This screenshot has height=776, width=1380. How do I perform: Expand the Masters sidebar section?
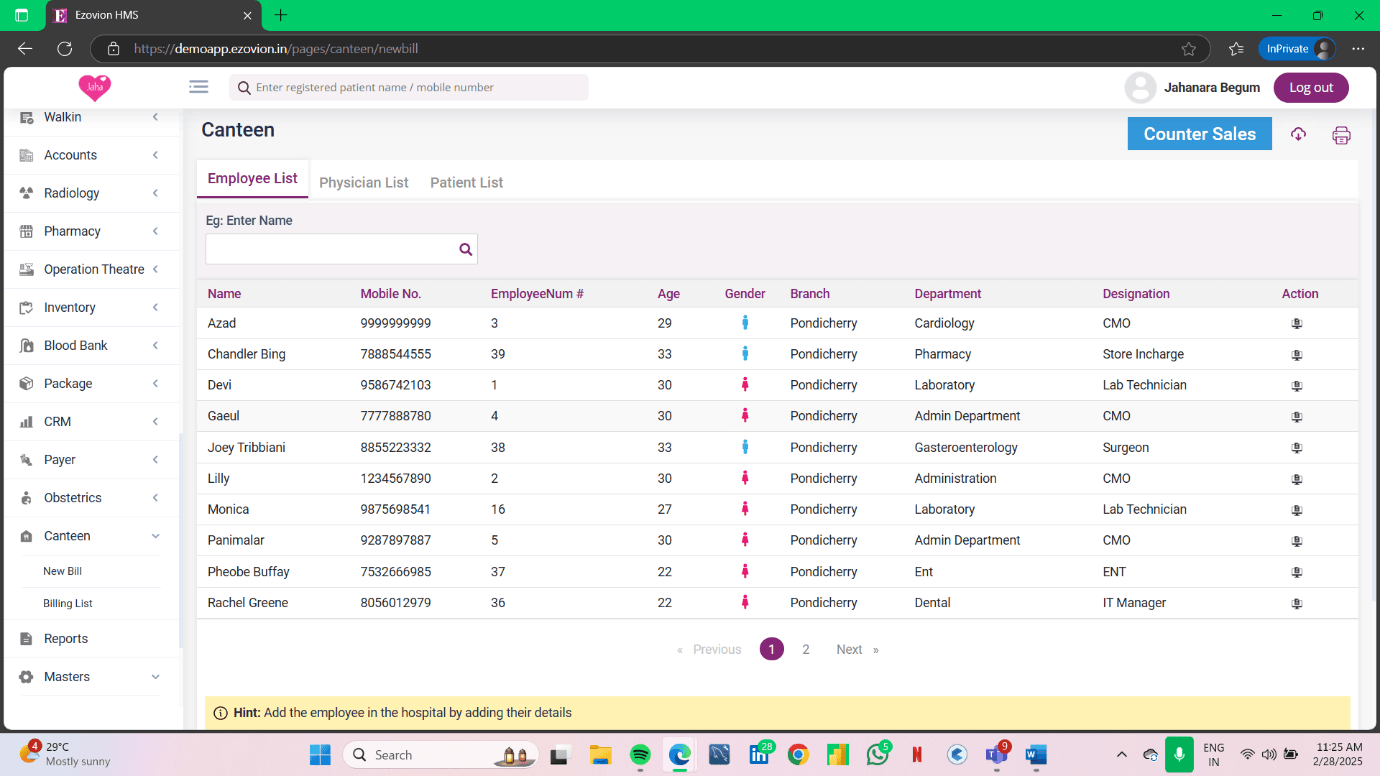[x=155, y=677]
